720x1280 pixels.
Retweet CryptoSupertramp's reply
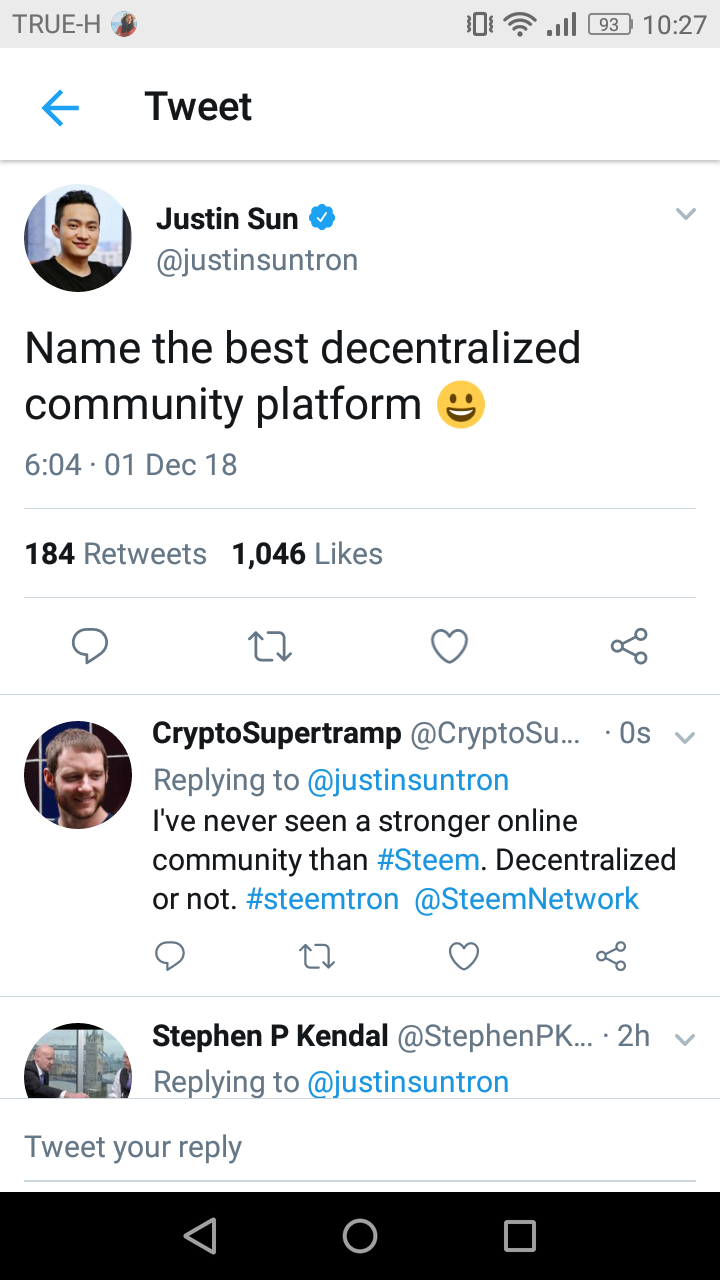pyautogui.click(x=317, y=956)
